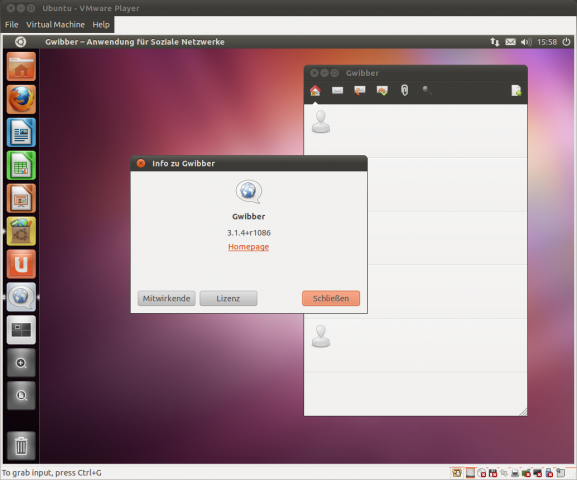Open the Messages envelope stream in Gwibber

(337, 90)
